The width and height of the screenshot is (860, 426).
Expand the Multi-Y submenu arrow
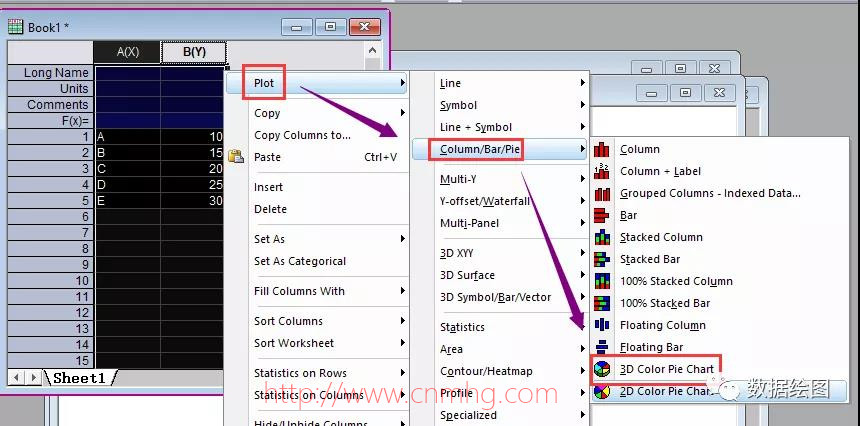pos(582,179)
